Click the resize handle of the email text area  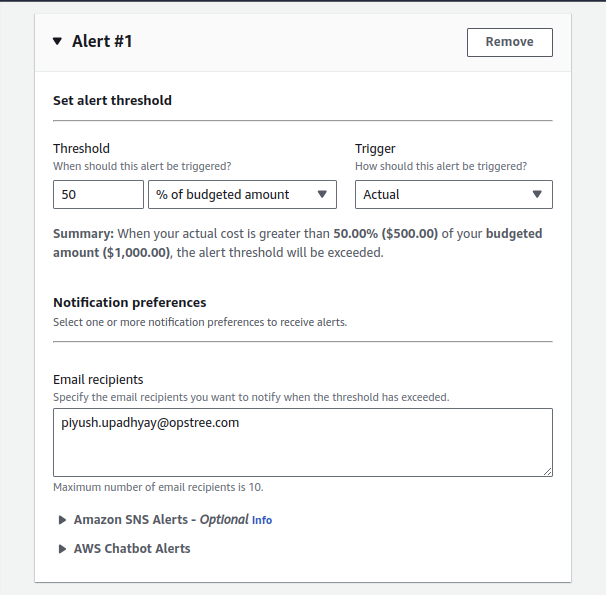click(547, 470)
